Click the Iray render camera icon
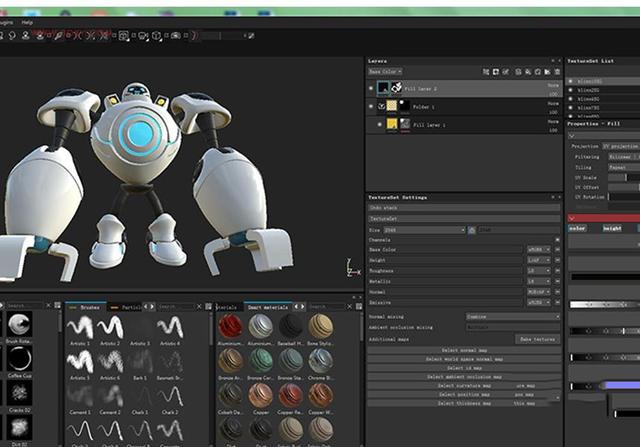The width and height of the screenshot is (640, 447). pos(176,36)
